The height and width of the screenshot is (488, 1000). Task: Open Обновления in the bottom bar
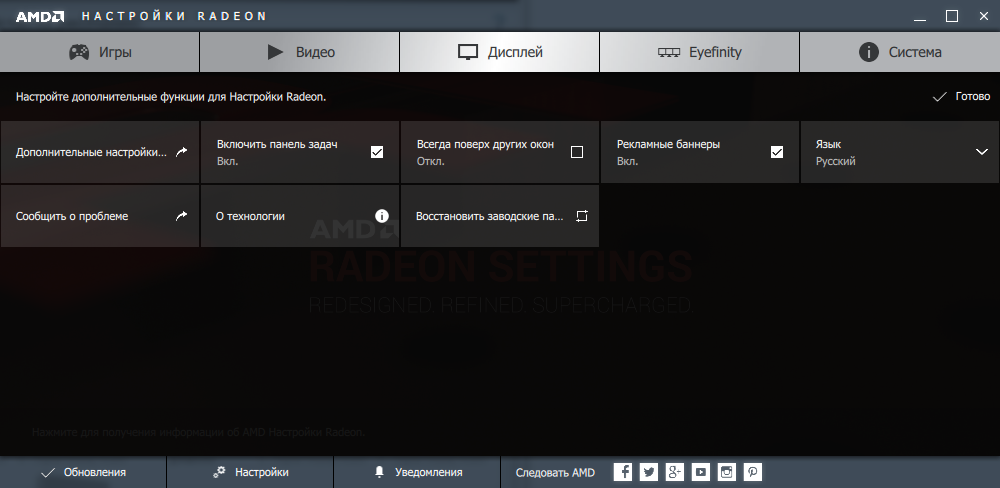(x=83, y=472)
